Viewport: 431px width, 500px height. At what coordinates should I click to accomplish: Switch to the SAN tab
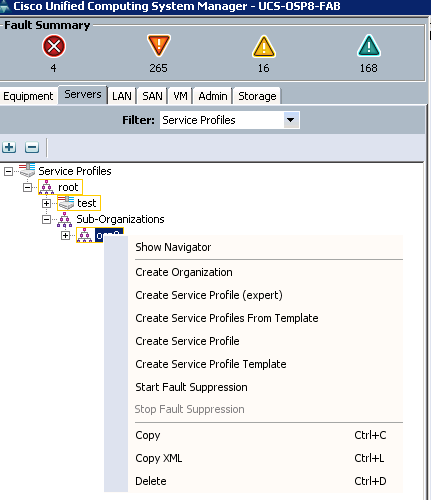click(x=152, y=96)
